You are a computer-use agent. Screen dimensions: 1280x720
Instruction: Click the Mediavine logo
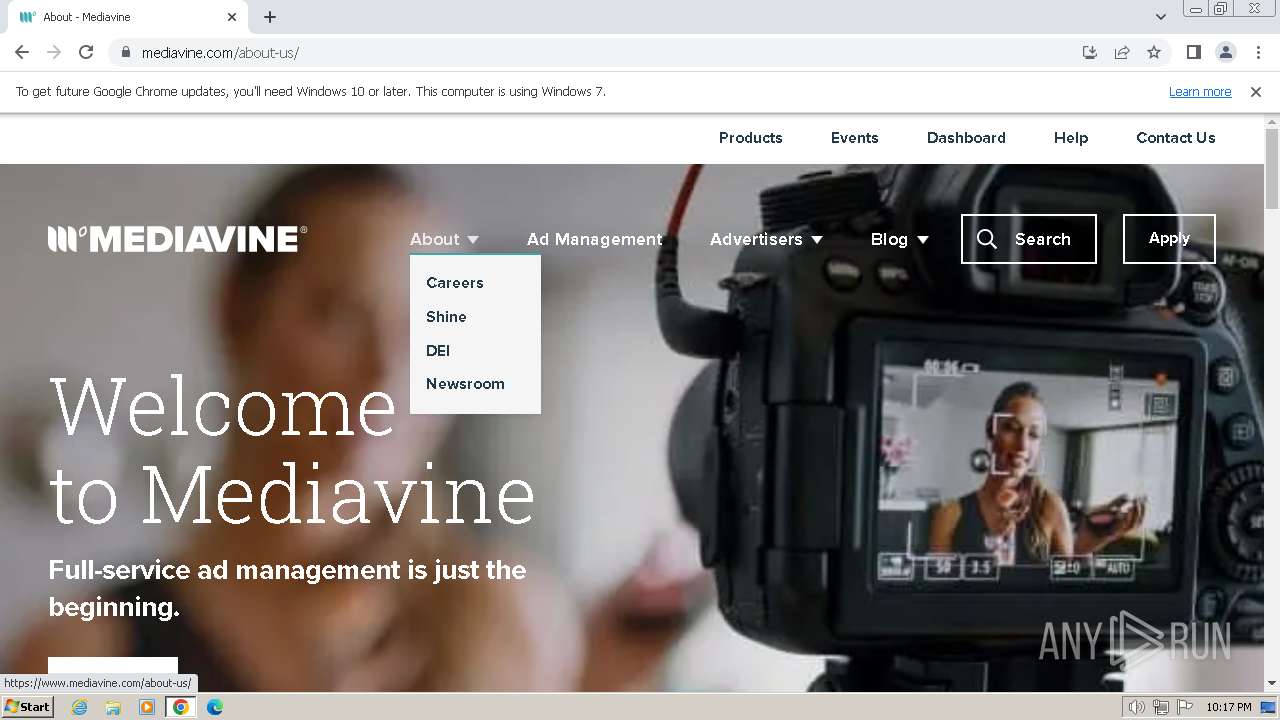tap(177, 239)
